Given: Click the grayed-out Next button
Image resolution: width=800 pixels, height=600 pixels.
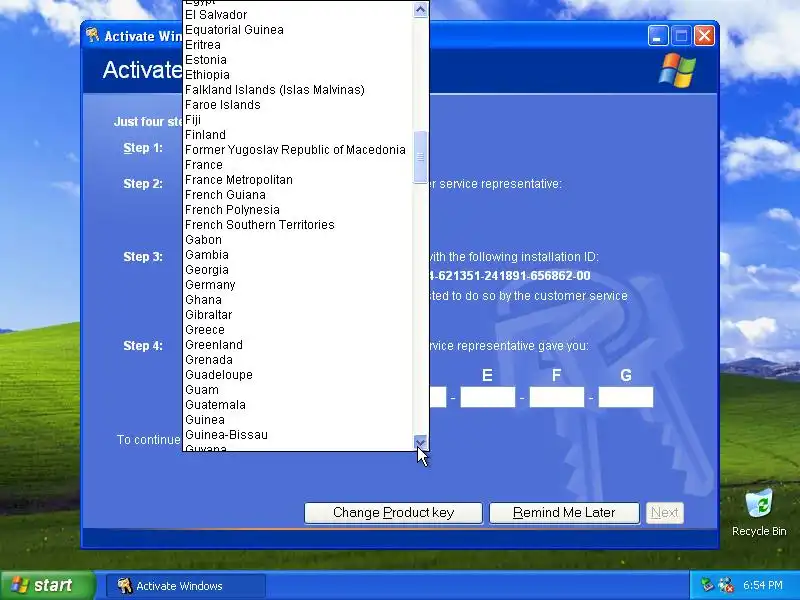Looking at the screenshot, I should 665,513.
